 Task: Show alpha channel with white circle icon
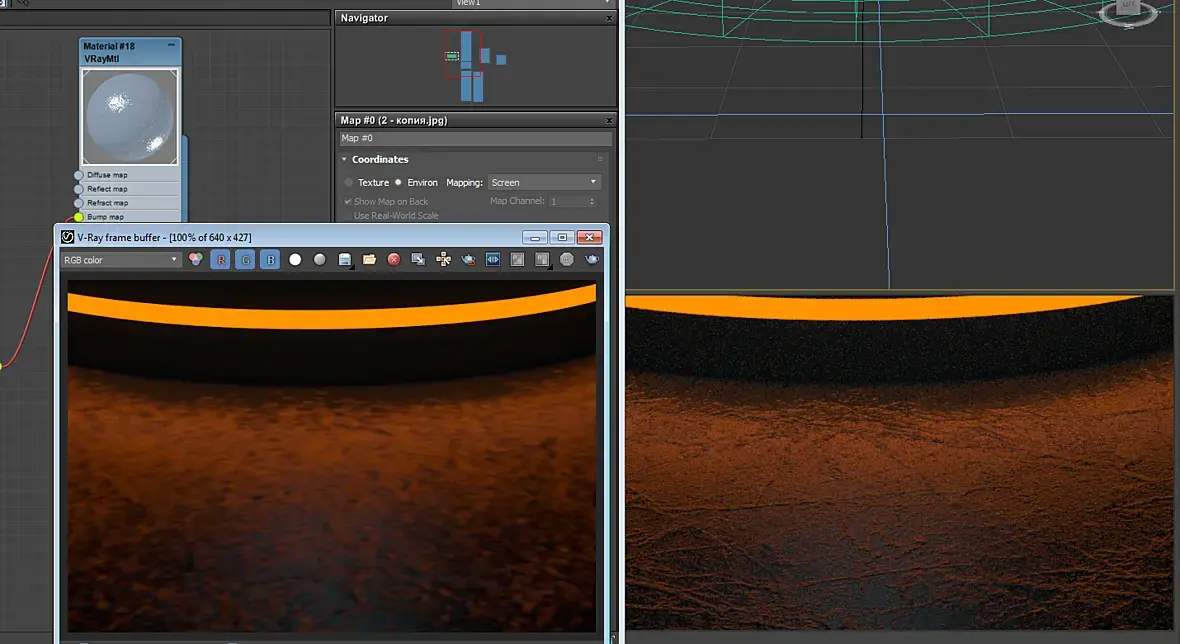pyautogui.click(x=295, y=260)
